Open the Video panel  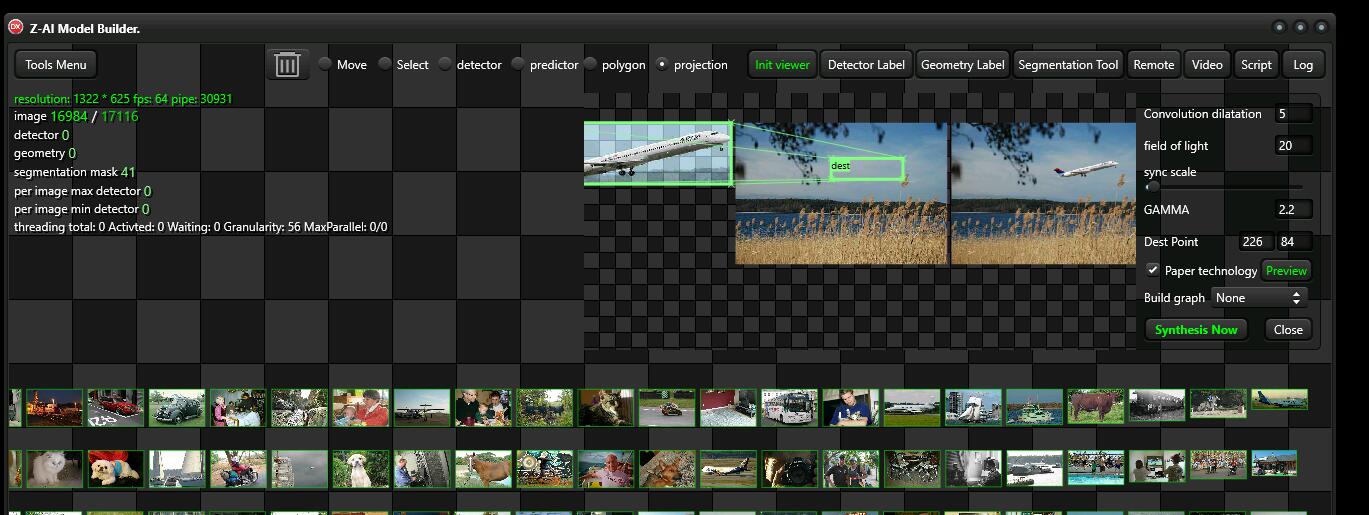click(x=1207, y=64)
